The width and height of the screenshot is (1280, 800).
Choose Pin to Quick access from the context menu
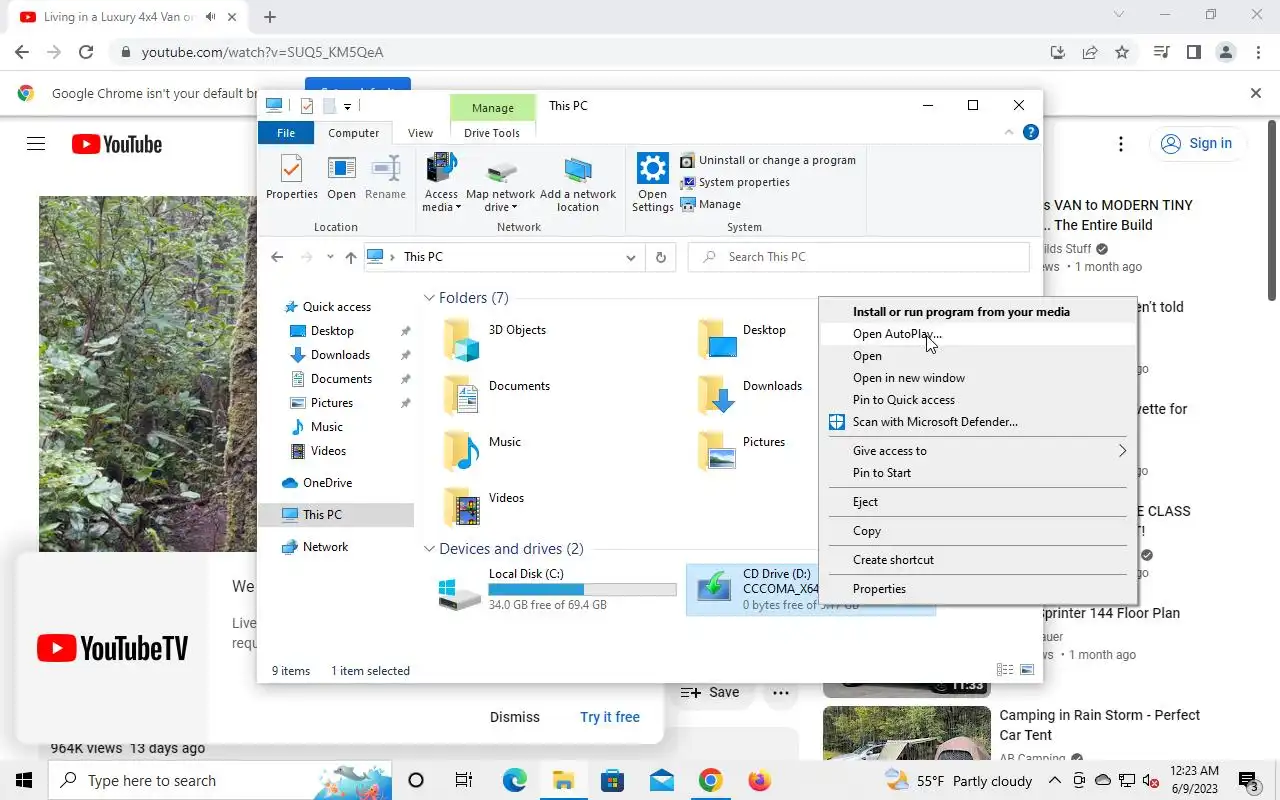click(x=977, y=400)
